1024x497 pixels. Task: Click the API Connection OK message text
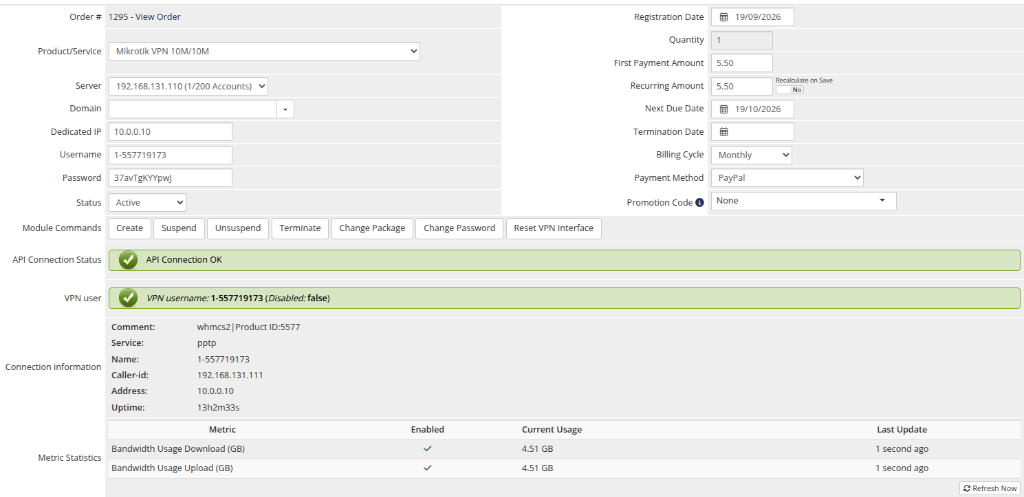point(184,260)
